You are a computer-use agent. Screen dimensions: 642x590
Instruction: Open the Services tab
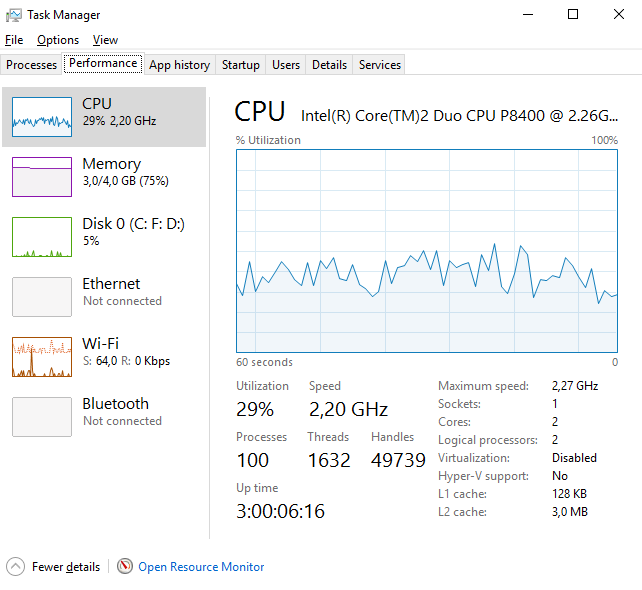tap(380, 65)
